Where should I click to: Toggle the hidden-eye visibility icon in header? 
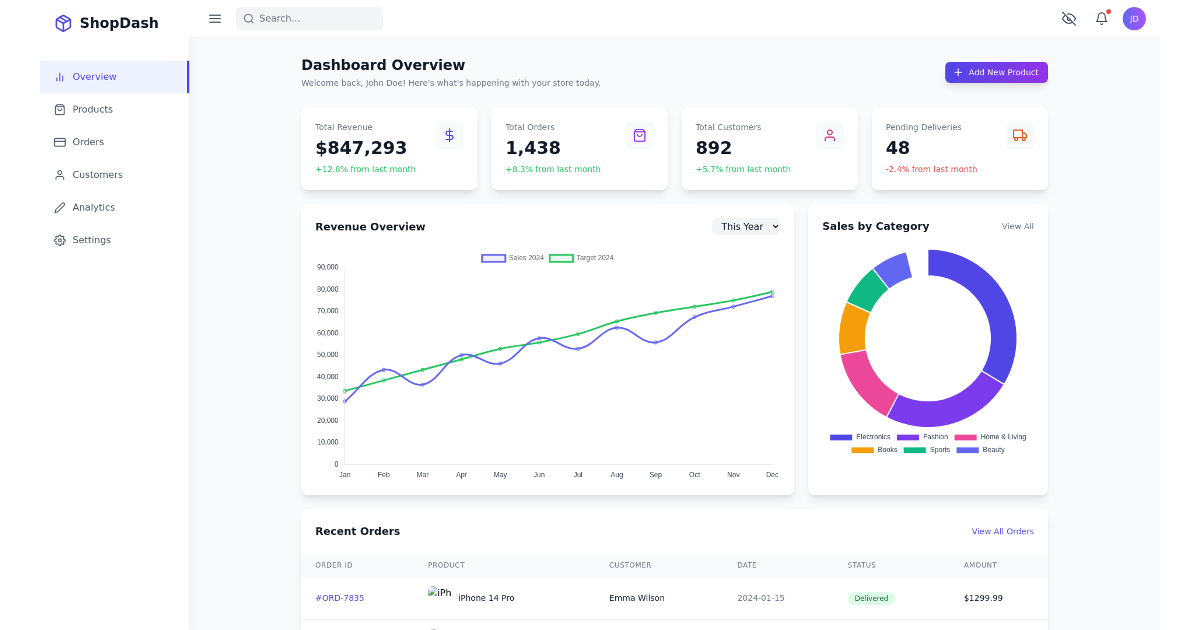pos(1068,18)
